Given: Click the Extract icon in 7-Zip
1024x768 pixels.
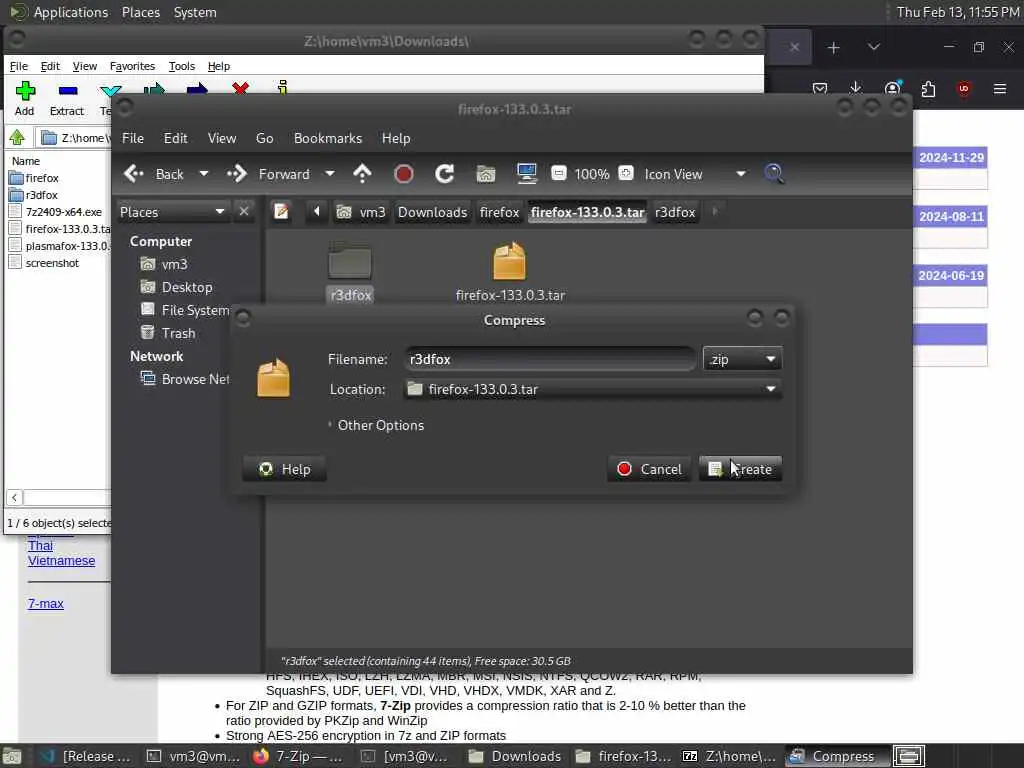Looking at the screenshot, I should click(x=67, y=98).
